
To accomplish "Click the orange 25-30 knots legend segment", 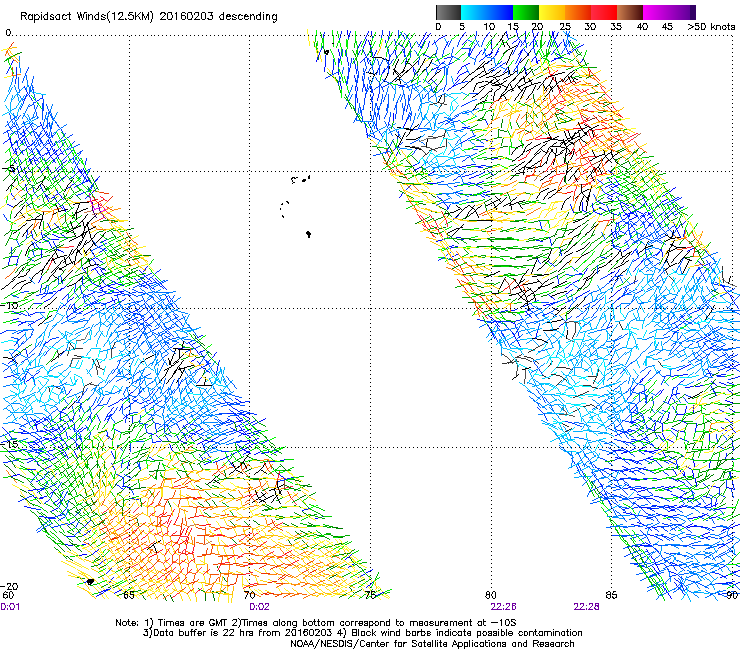I will (578, 12).
